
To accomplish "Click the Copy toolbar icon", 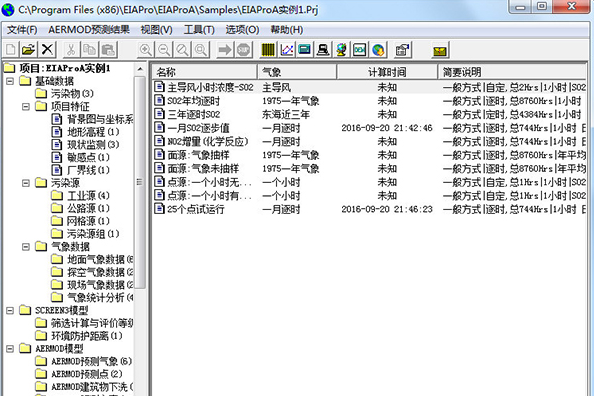I will point(90,50).
